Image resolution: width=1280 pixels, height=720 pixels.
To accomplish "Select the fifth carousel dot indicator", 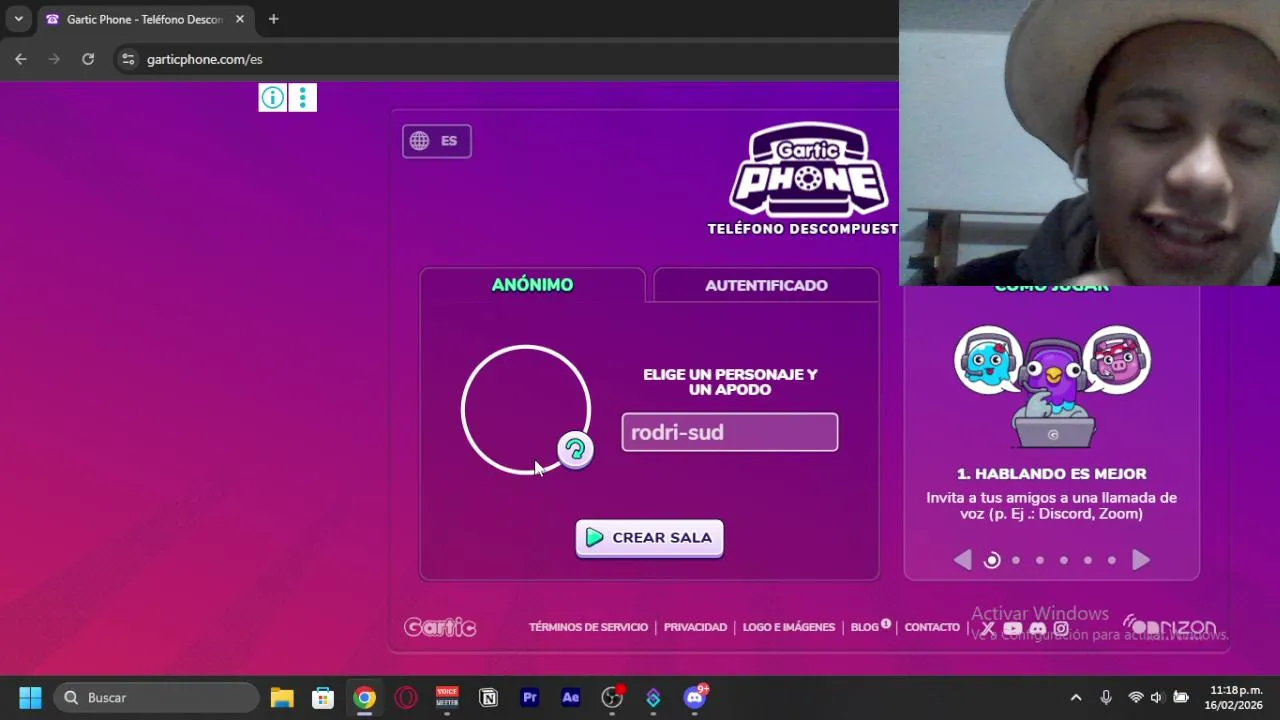I will click(x=1088, y=560).
